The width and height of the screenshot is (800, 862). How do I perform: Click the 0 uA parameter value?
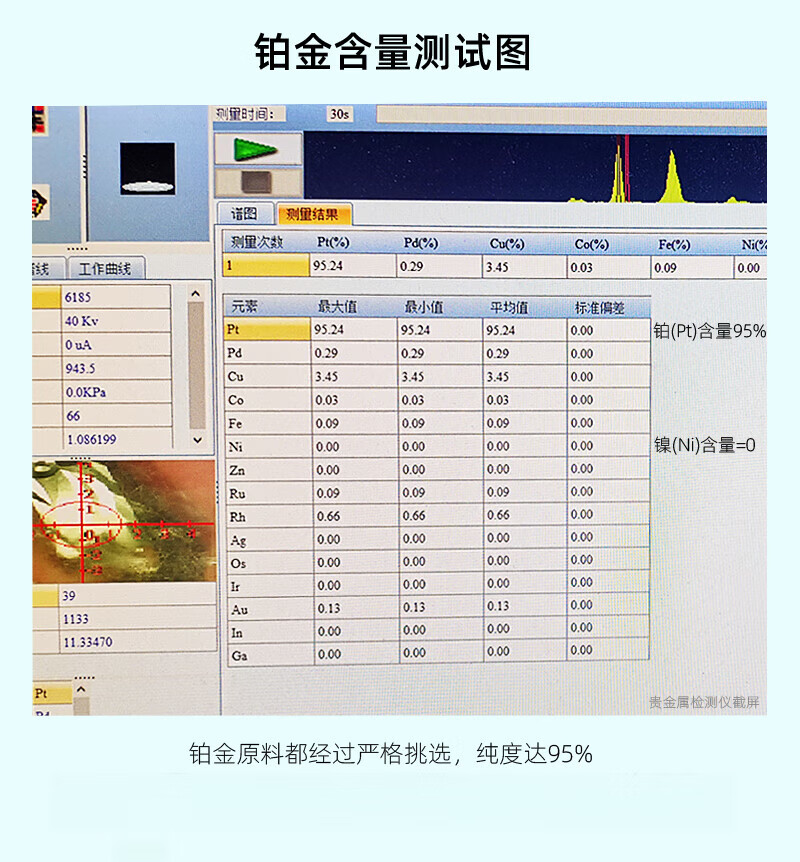coord(78,345)
